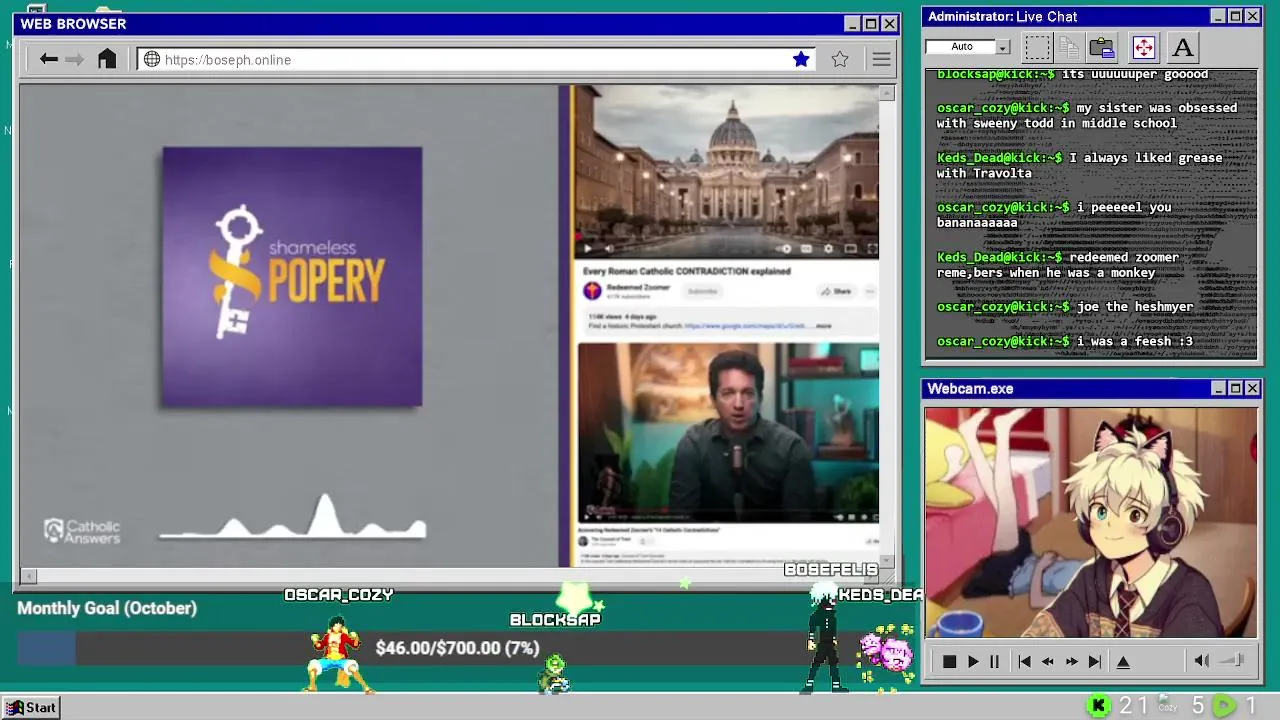This screenshot has width=1280, height=720.
Task: Click the green Kick icon in taskbar tray
Action: (x=1099, y=706)
